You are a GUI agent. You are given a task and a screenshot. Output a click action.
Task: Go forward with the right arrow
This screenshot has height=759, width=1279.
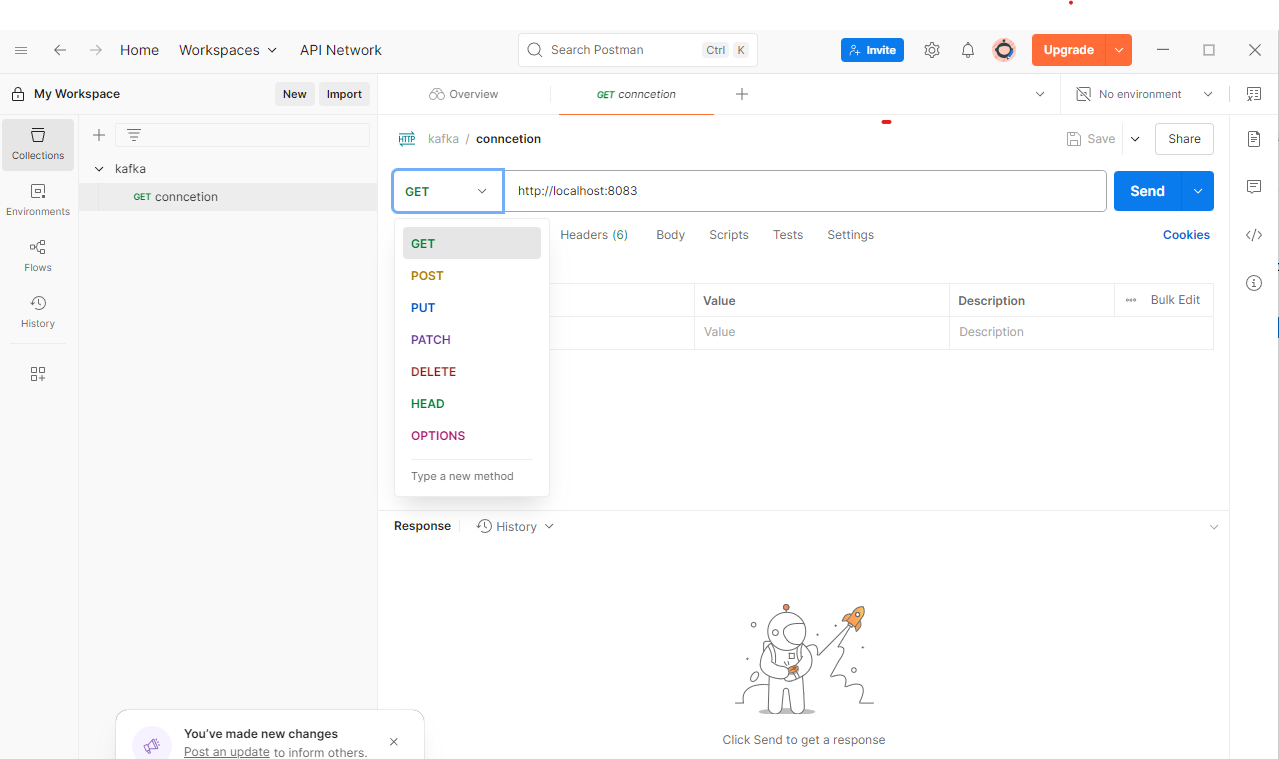pos(95,50)
